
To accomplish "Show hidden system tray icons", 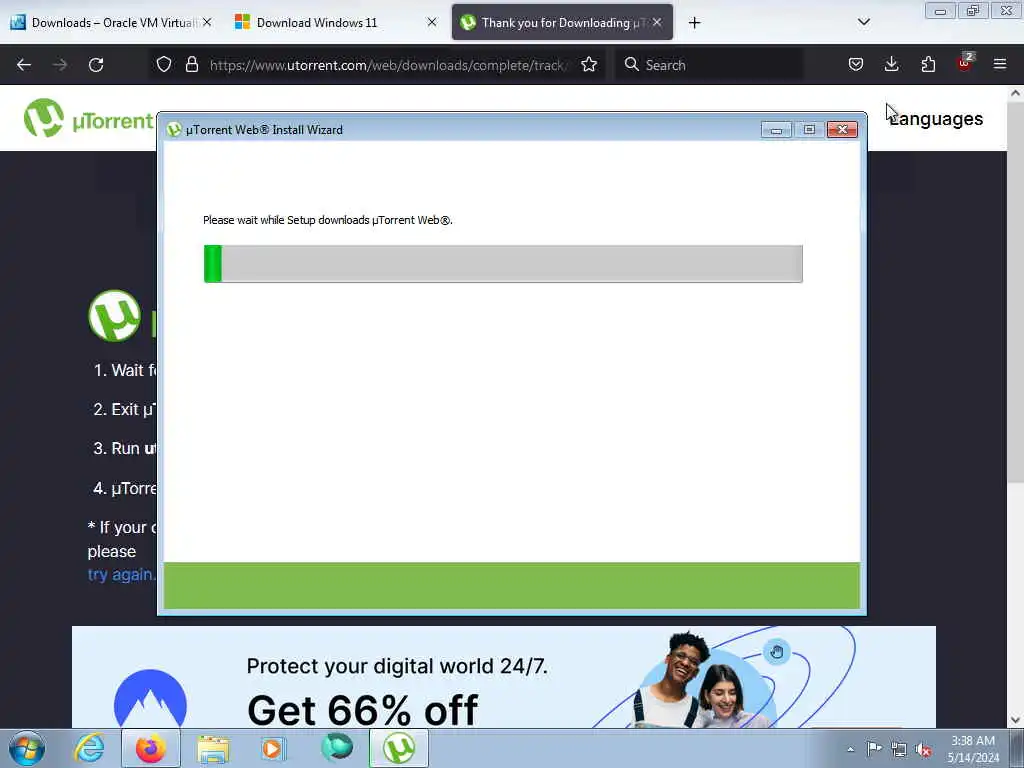I will 850,749.
